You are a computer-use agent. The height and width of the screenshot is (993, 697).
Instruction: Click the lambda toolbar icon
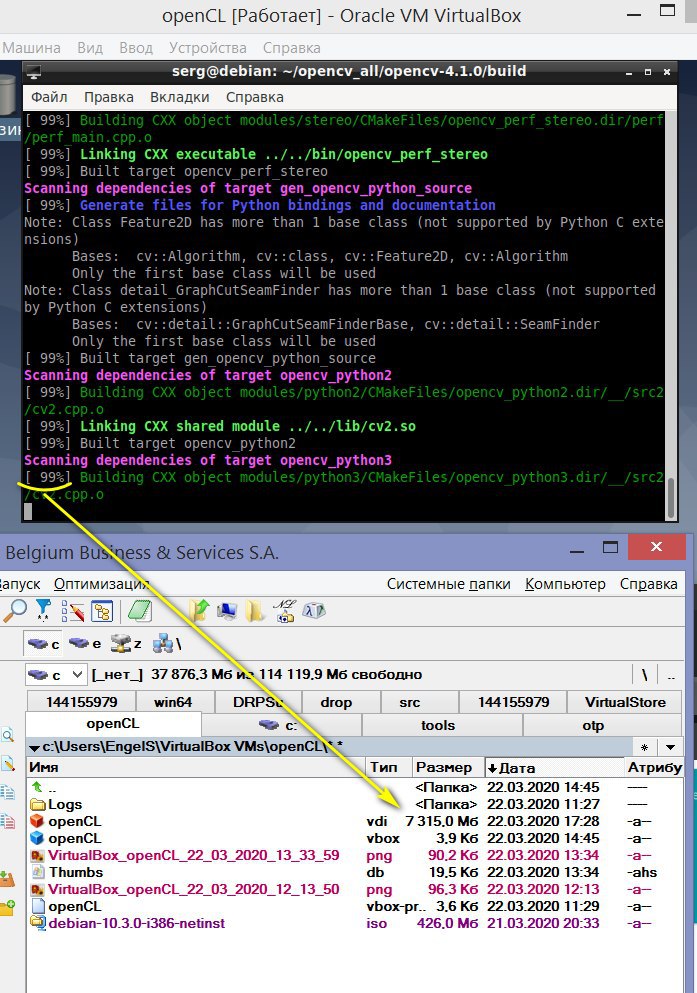314,611
